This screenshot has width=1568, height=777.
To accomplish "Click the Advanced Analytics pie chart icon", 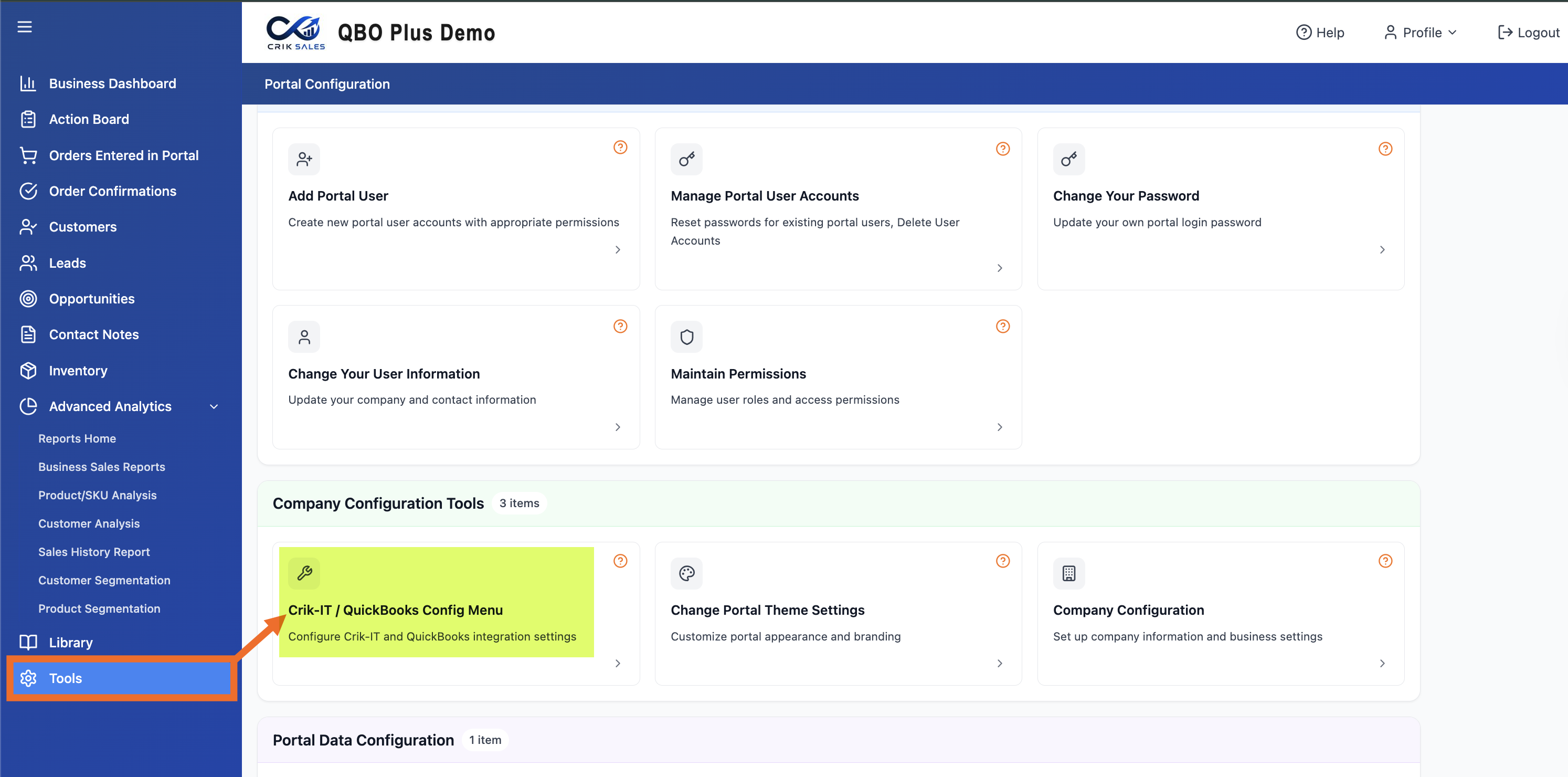I will tap(28, 406).
